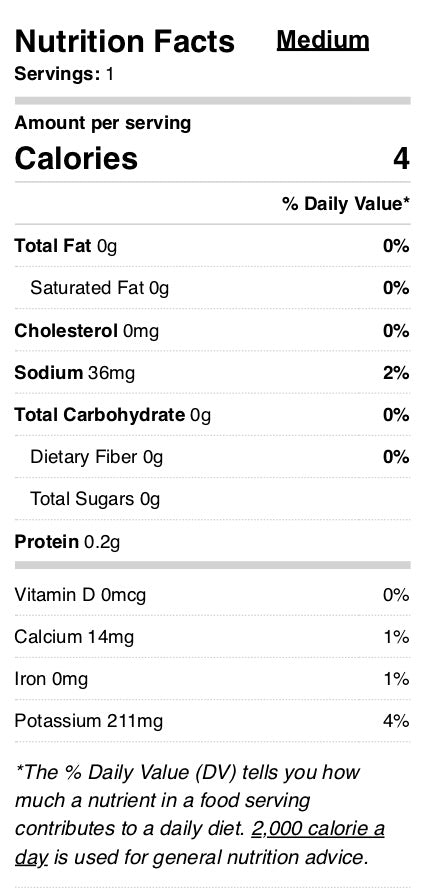The height and width of the screenshot is (889, 423).
Task: Click the Cholesterol 0mg entry
Action: coord(86,331)
